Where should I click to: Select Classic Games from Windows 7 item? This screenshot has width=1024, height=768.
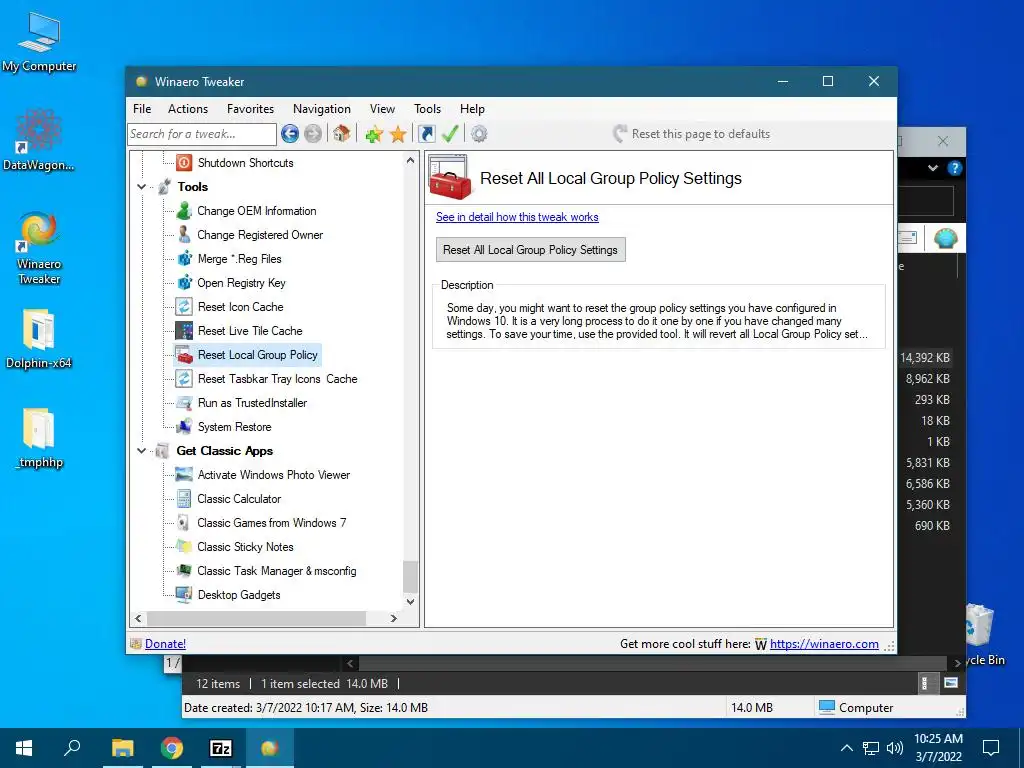[x=272, y=523]
